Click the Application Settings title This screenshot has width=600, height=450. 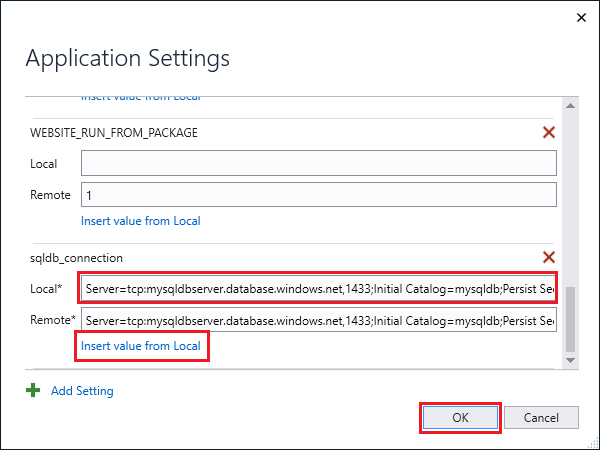click(128, 59)
